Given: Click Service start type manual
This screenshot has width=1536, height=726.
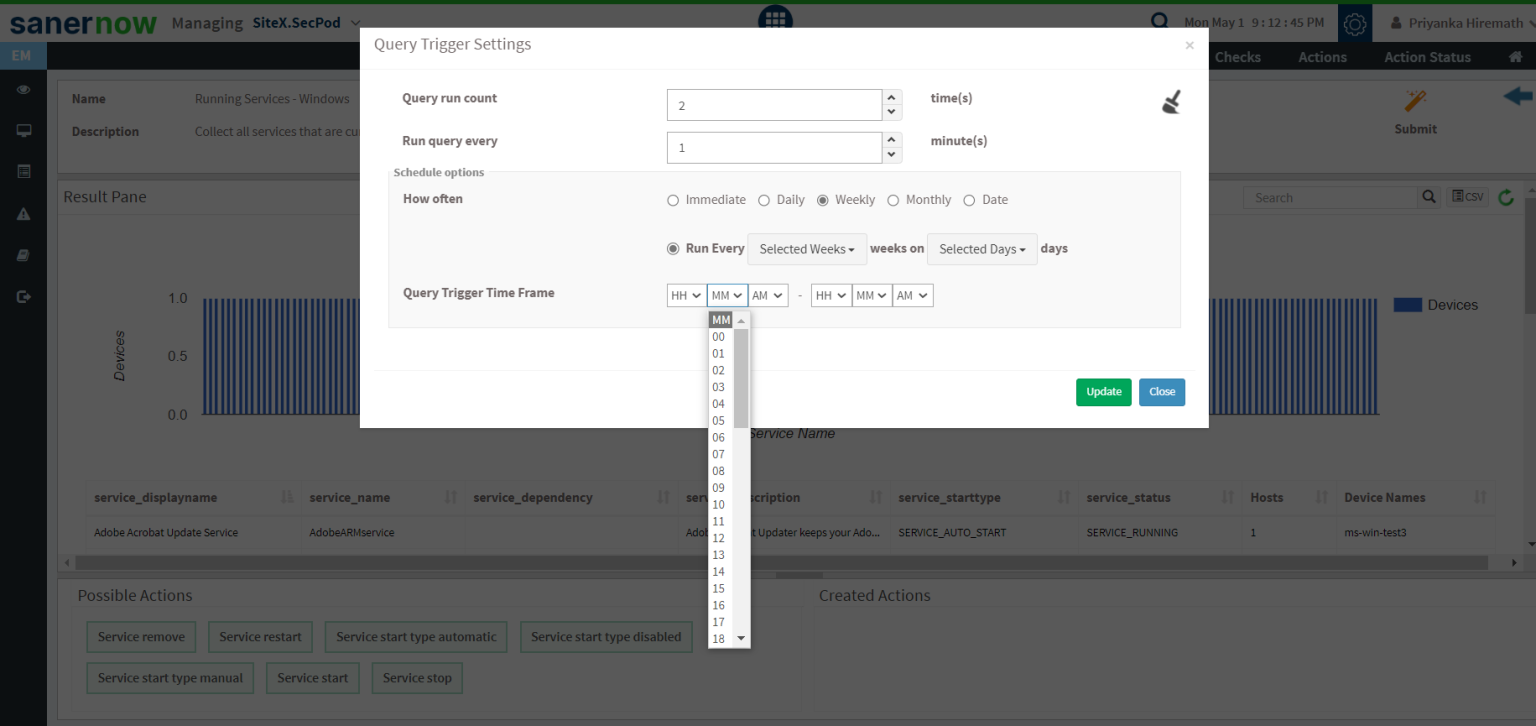Looking at the screenshot, I should coord(170,678).
